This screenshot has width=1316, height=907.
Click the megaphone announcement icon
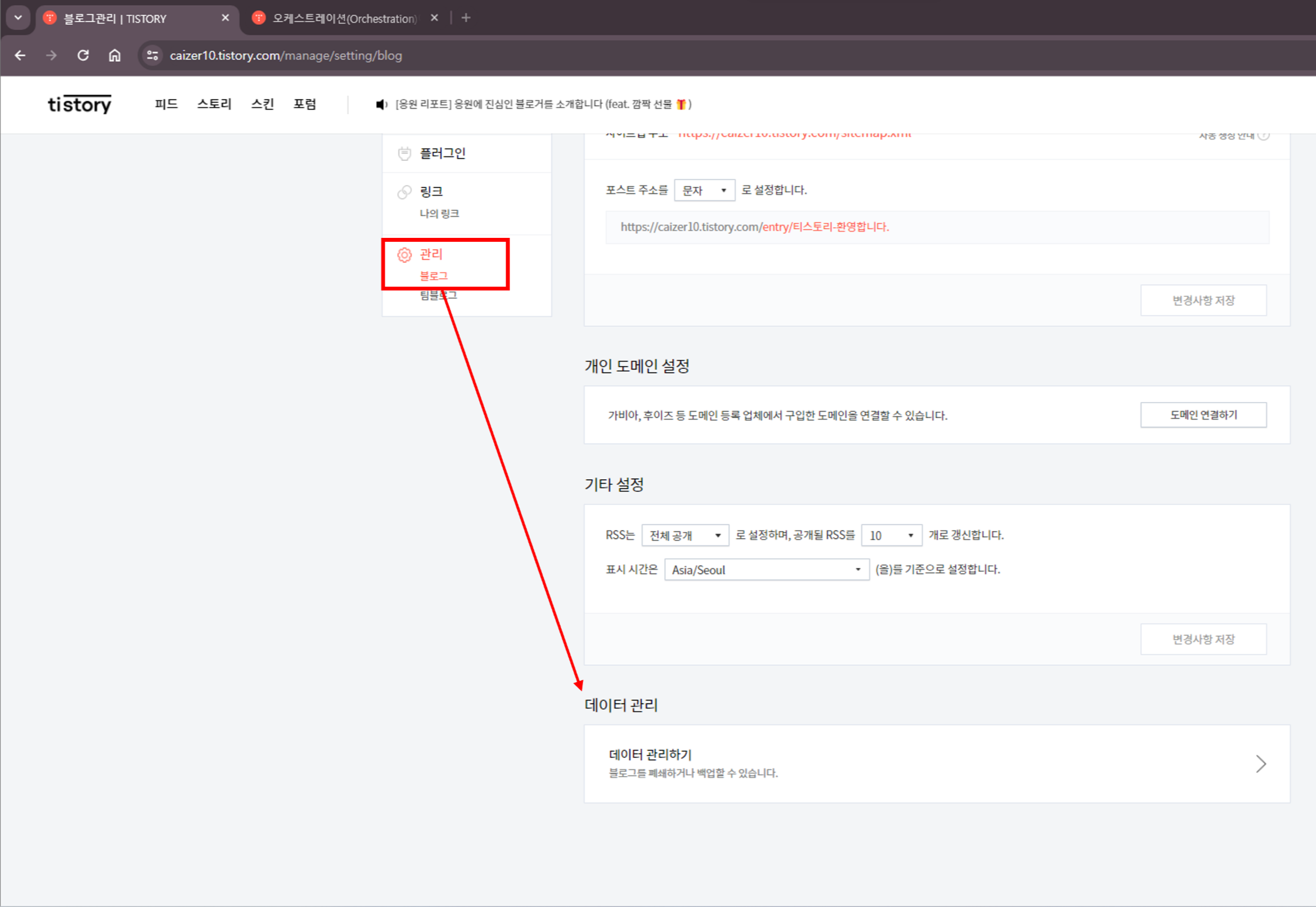click(381, 105)
